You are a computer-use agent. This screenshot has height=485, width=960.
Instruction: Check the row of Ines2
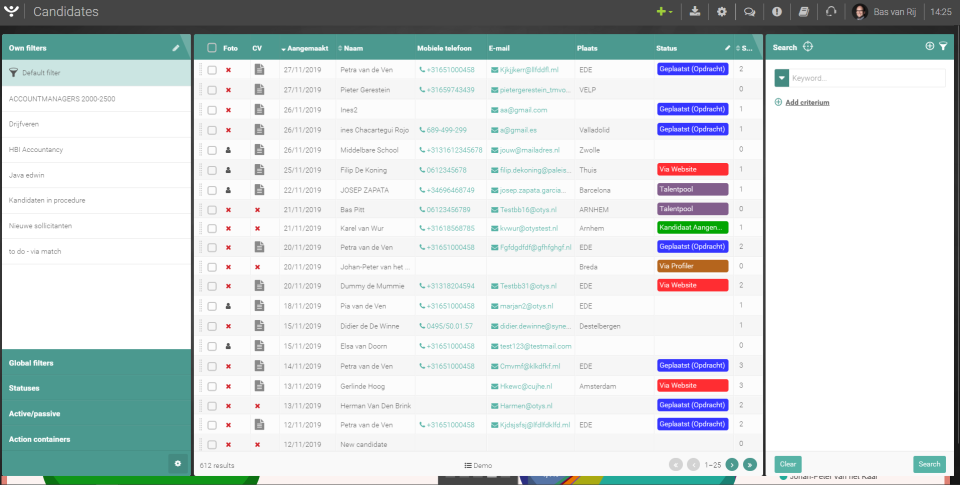click(212, 110)
